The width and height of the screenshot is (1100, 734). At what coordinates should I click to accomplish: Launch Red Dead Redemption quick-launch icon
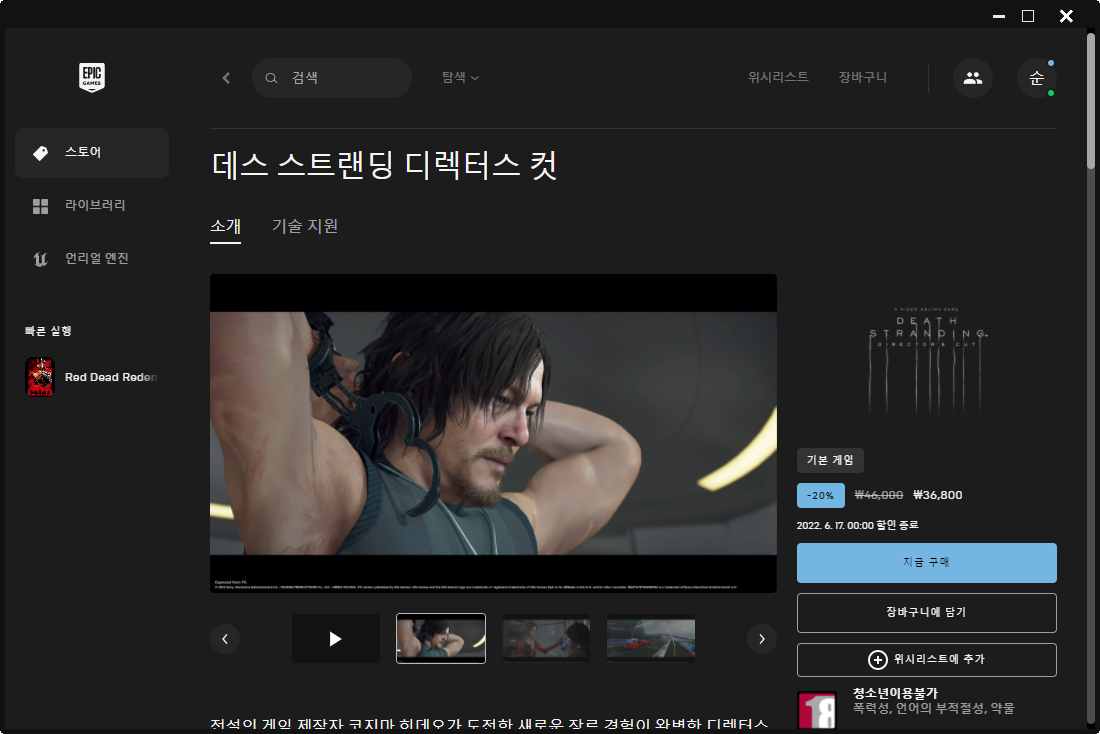(x=40, y=377)
